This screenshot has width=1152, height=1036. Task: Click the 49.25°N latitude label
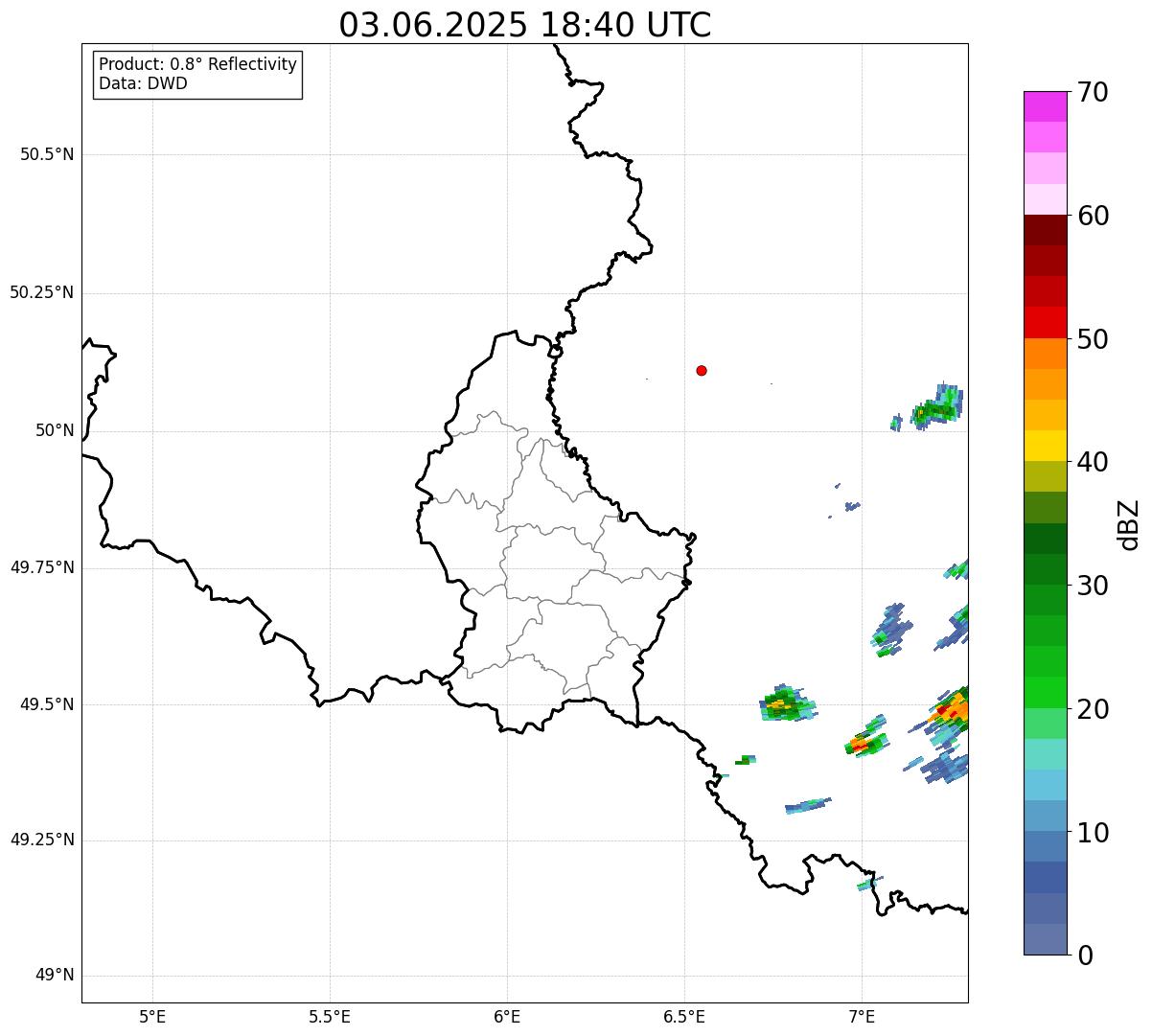tap(42, 840)
